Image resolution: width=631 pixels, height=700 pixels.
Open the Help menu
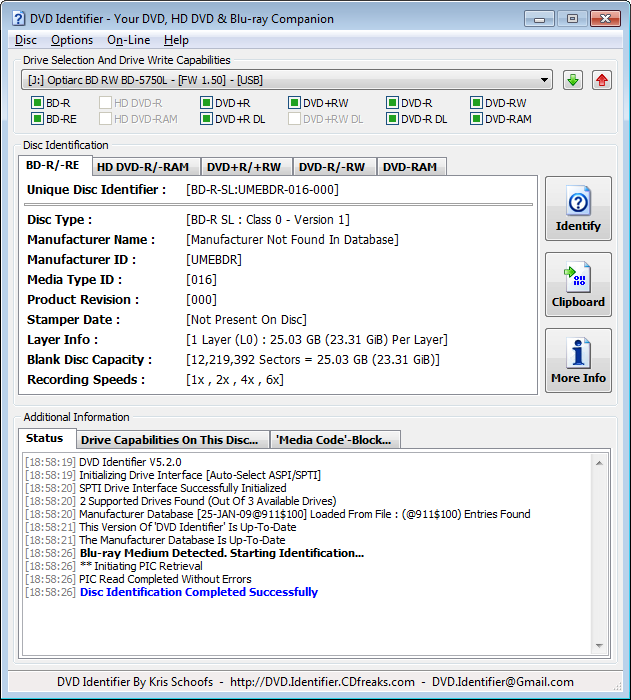[x=176, y=40]
